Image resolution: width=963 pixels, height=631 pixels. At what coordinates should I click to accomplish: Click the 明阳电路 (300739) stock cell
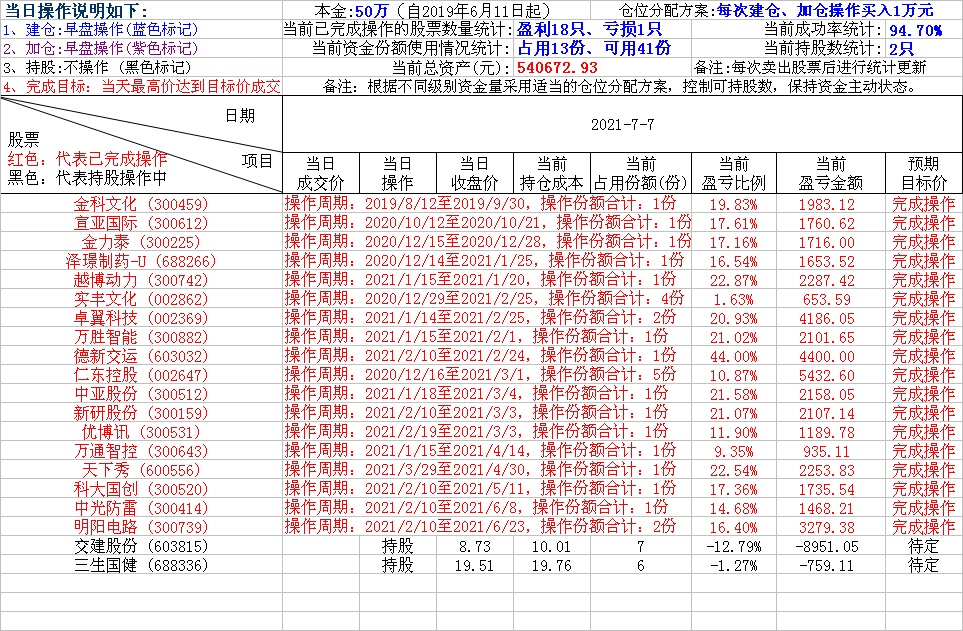[x=141, y=527]
